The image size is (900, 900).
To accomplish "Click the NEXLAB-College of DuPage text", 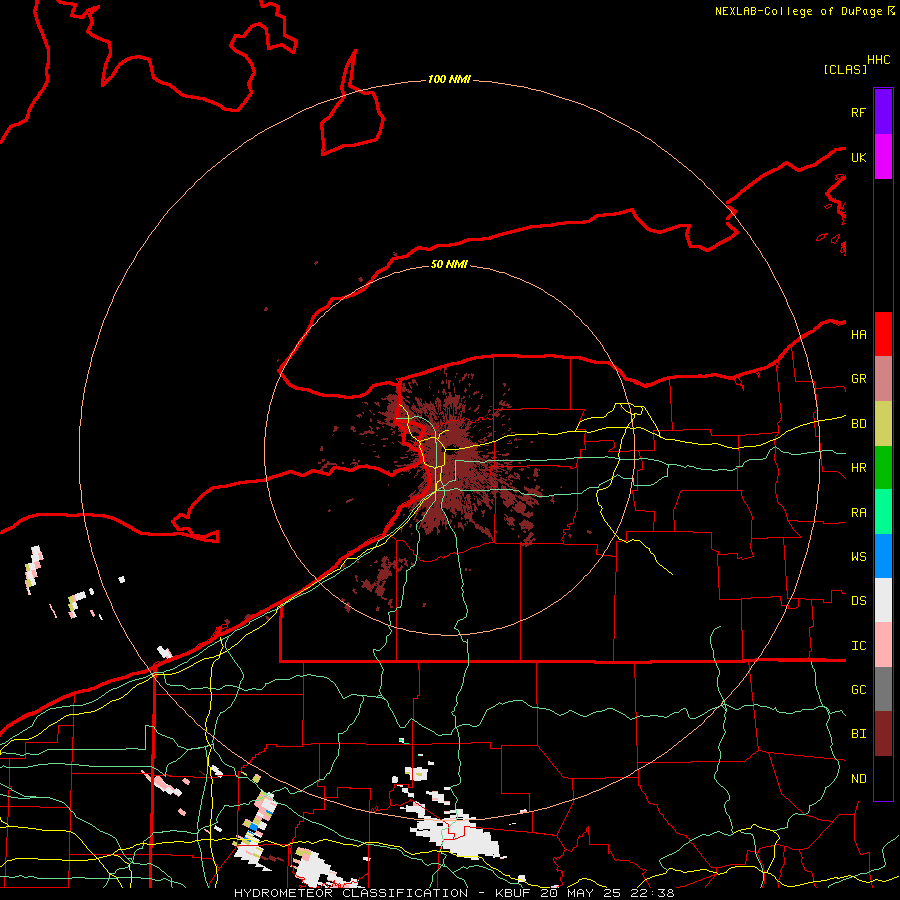I will coord(800,11).
